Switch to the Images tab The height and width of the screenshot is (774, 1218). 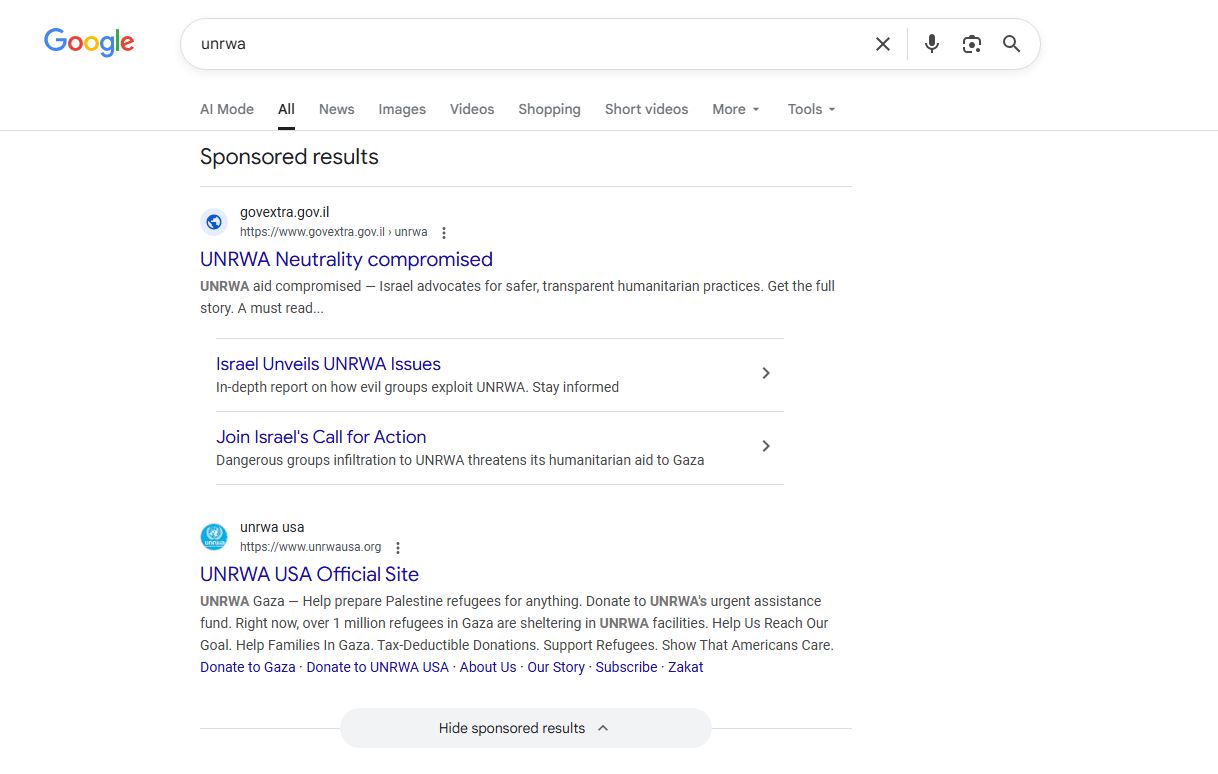coord(402,109)
